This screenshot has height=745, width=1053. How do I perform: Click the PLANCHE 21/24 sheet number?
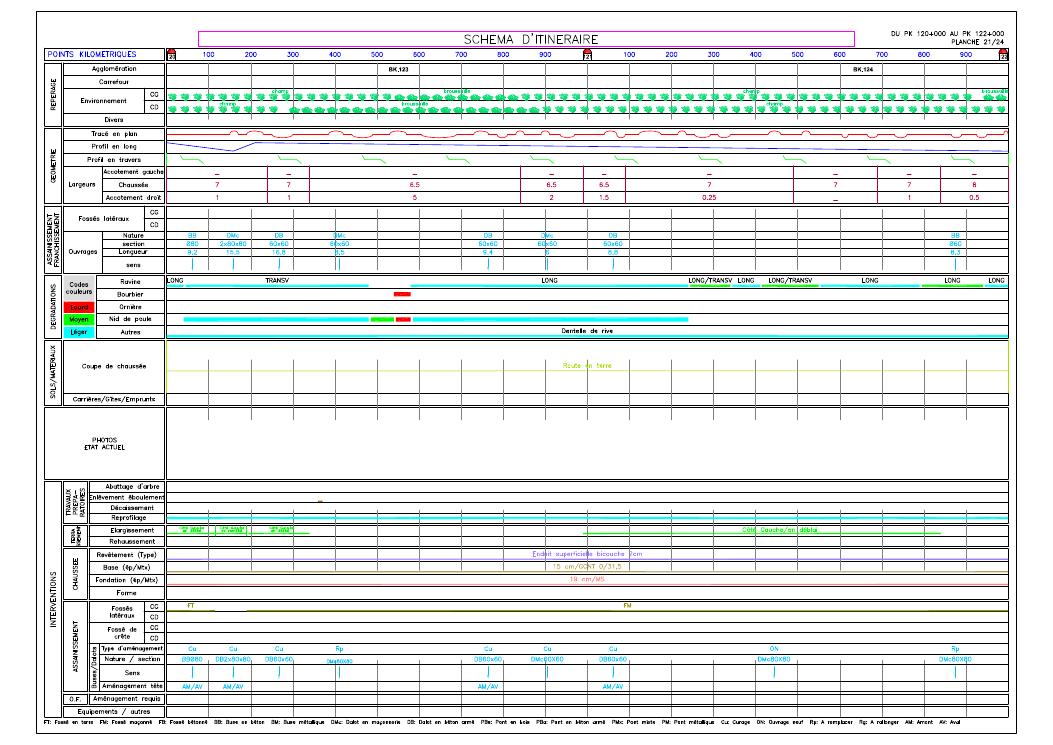977,42
